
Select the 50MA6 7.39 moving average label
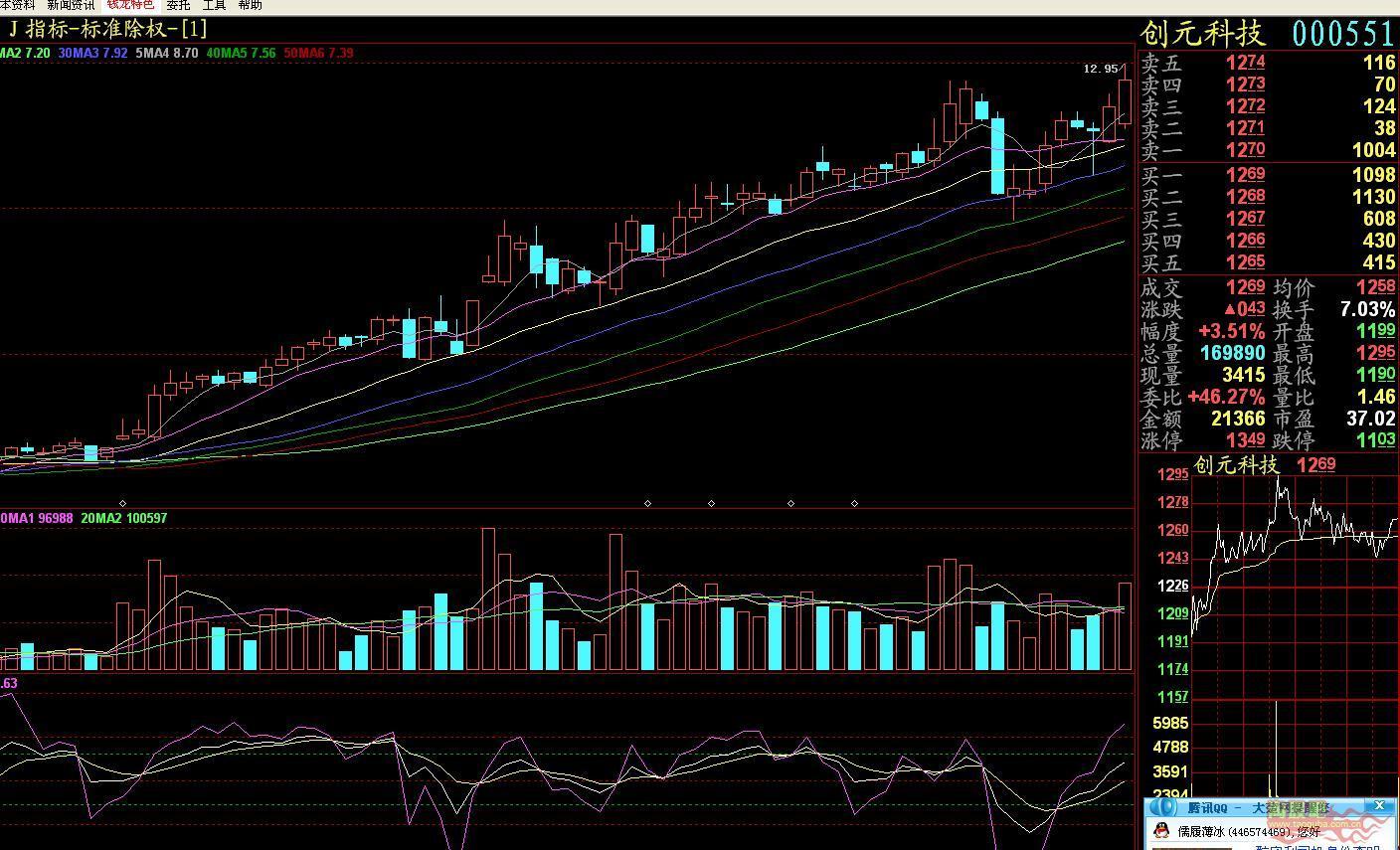click(x=318, y=53)
